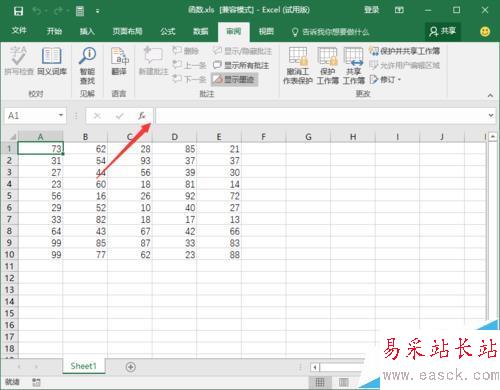Redo the last action
This screenshot has width=500, height=390.
58,11
